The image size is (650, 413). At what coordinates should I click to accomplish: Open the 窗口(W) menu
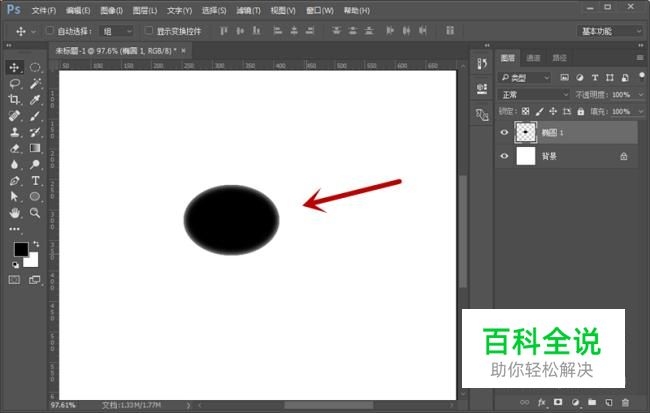[x=320, y=10]
